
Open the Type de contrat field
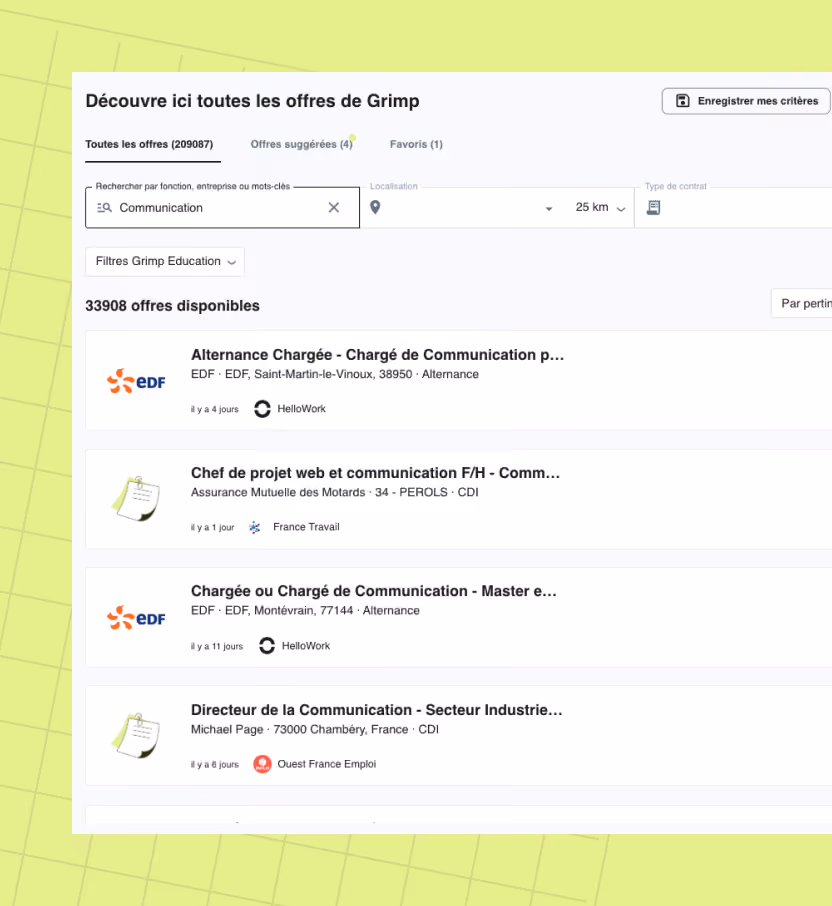[734, 207]
